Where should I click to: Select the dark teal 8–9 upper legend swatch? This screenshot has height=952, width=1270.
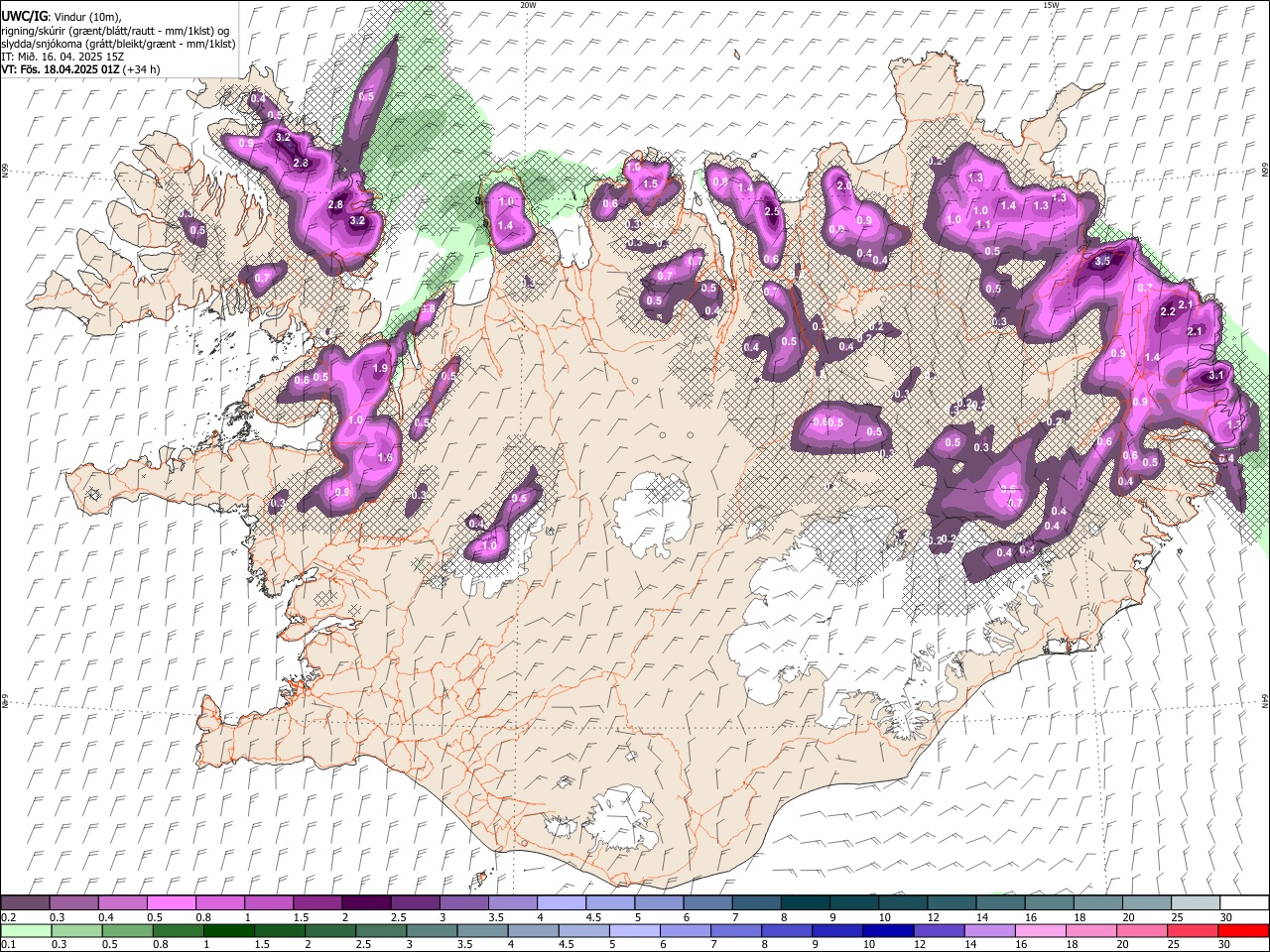pyautogui.click(x=806, y=902)
